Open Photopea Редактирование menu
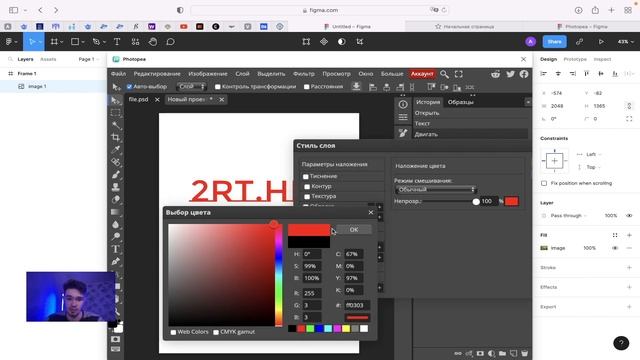 (157, 74)
